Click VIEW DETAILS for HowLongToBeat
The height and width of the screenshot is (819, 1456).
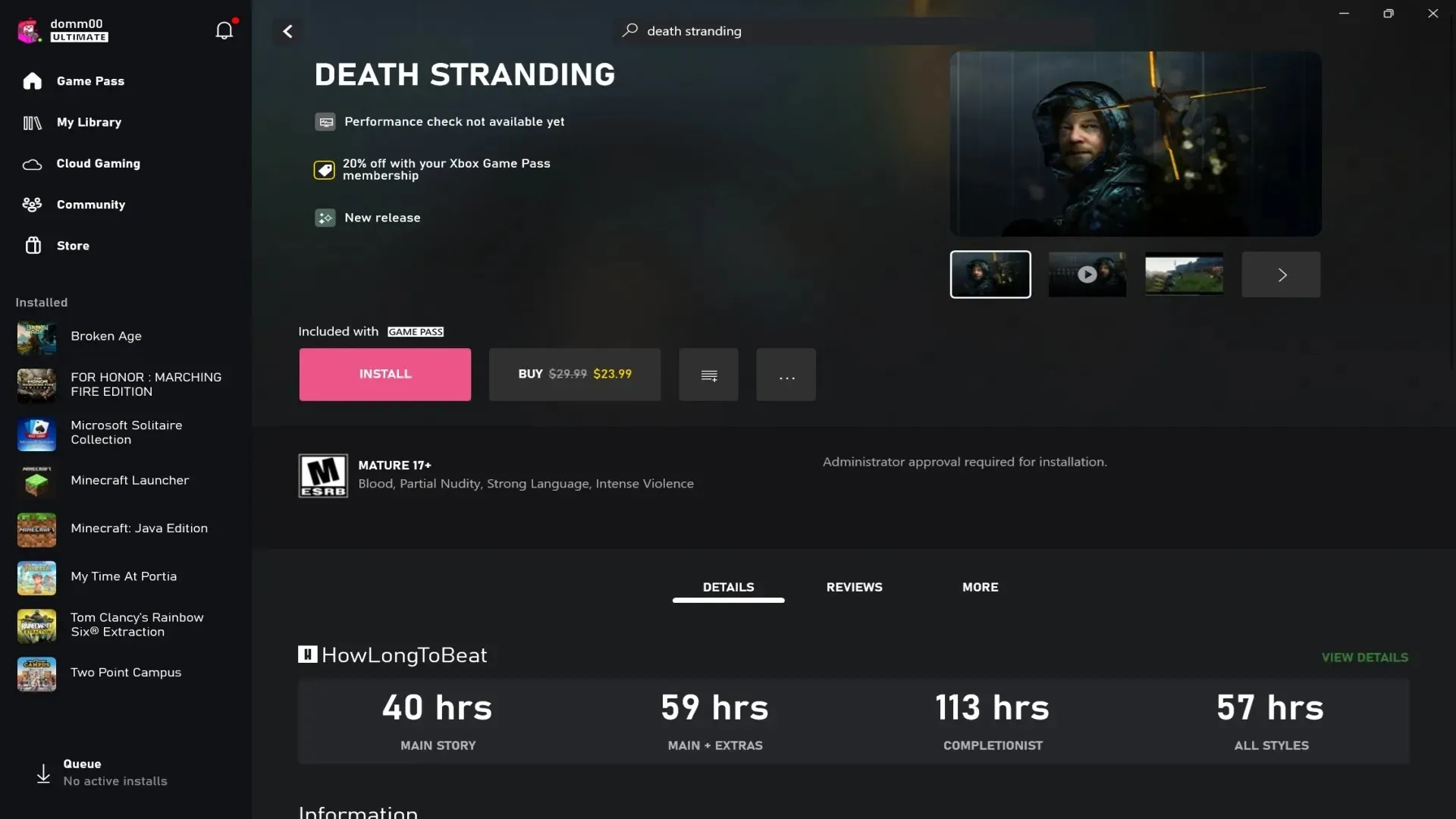click(1365, 656)
